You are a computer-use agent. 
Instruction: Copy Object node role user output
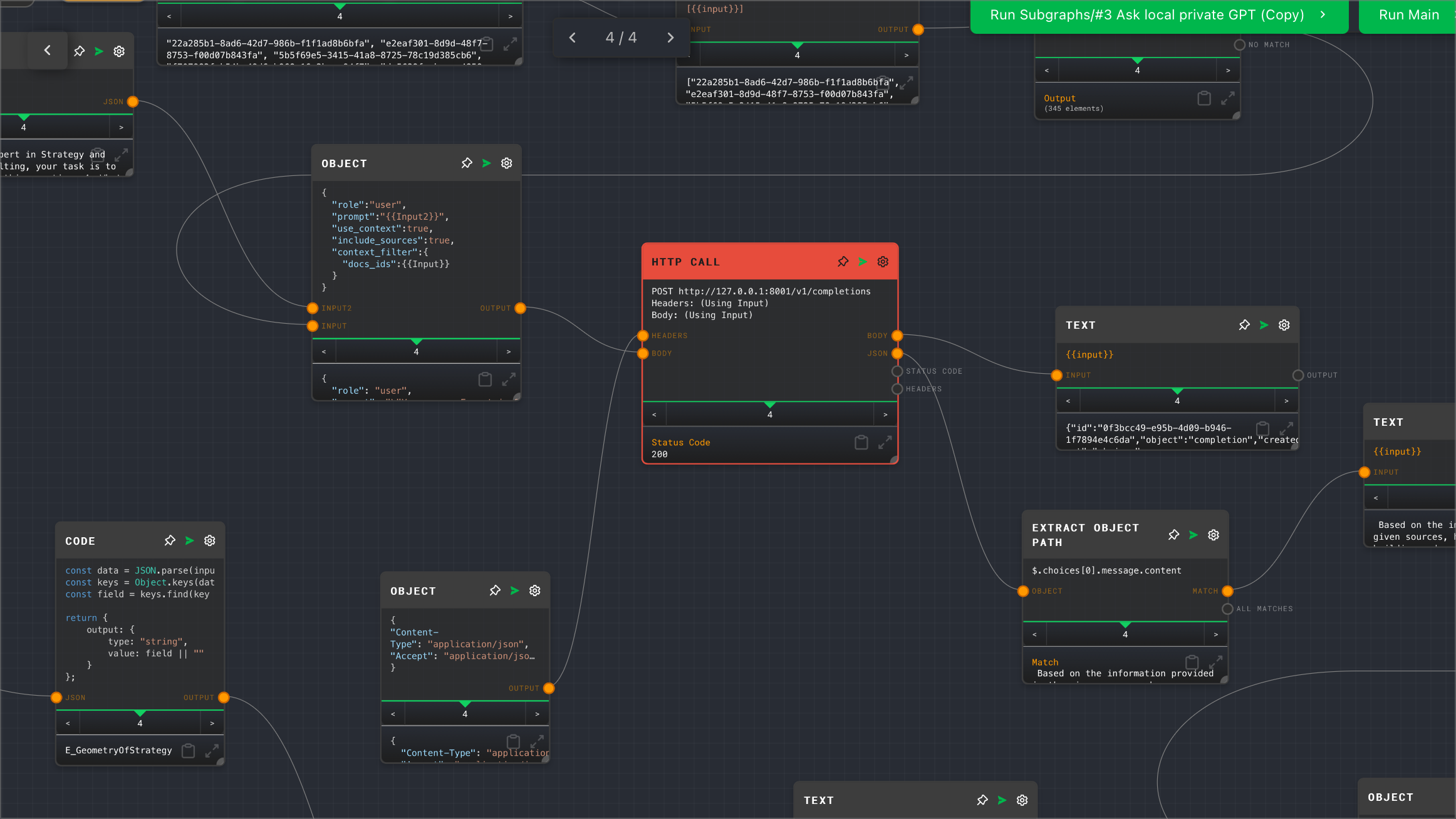pos(485,379)
